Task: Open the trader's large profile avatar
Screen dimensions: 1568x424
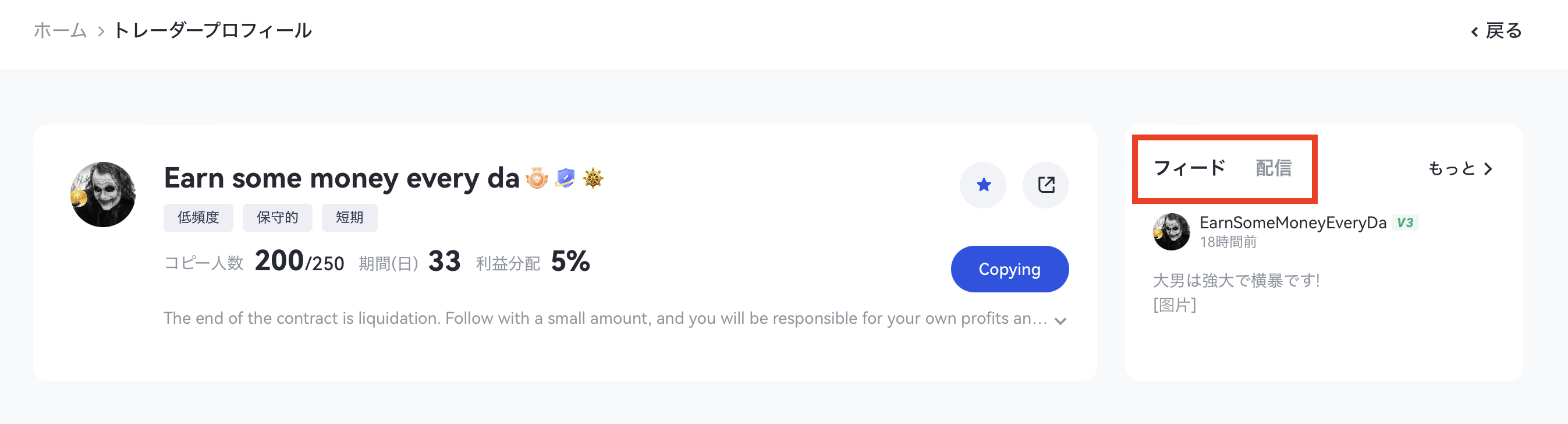Action: click(103, 195)
